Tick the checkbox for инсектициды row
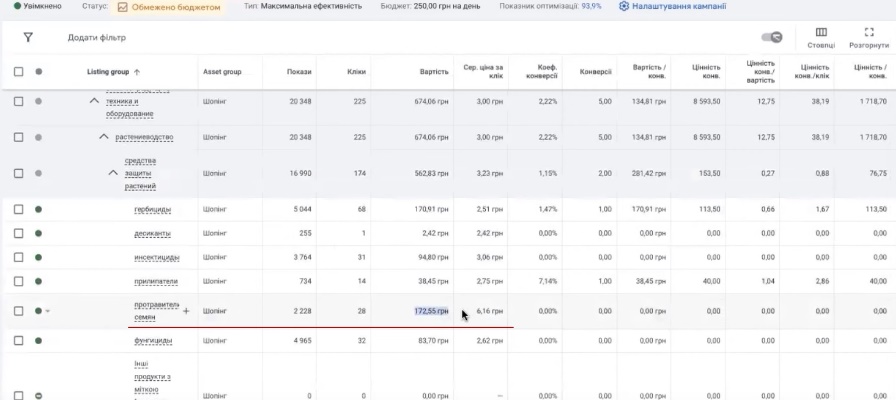This screenshot has height=400, width=896. coord(18,257)
